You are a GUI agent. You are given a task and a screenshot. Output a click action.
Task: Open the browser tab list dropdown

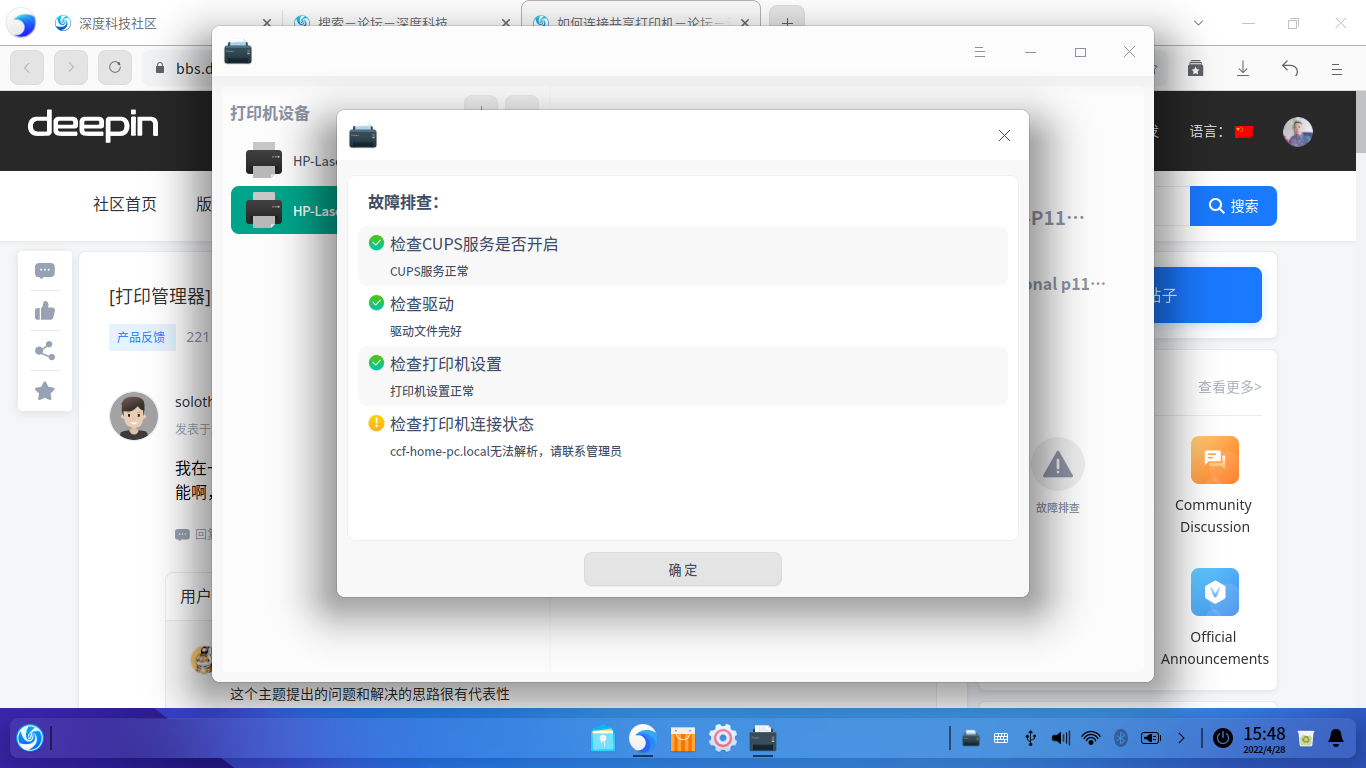pos(1196,21)
